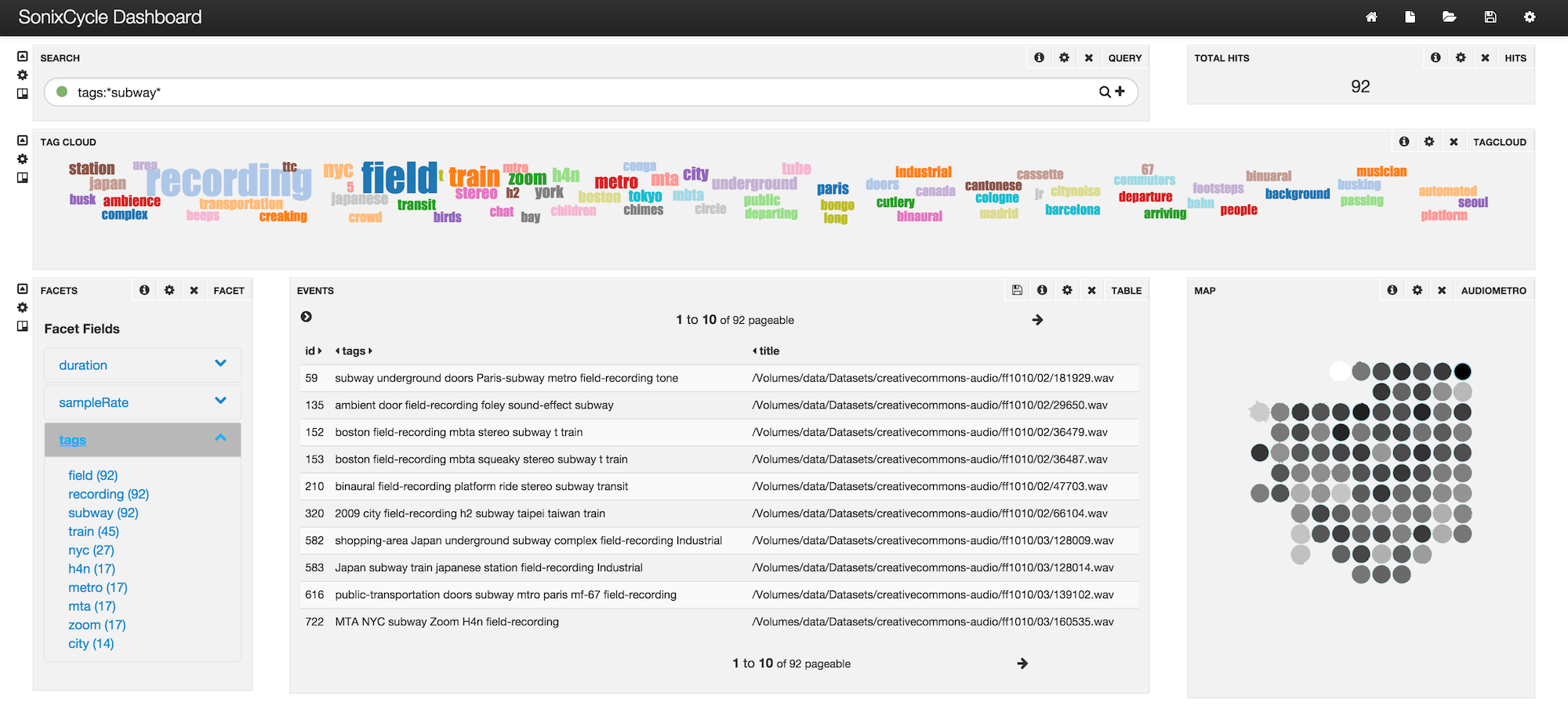
Task: Sort the table by the title column
Action: (x=769, y=351)
